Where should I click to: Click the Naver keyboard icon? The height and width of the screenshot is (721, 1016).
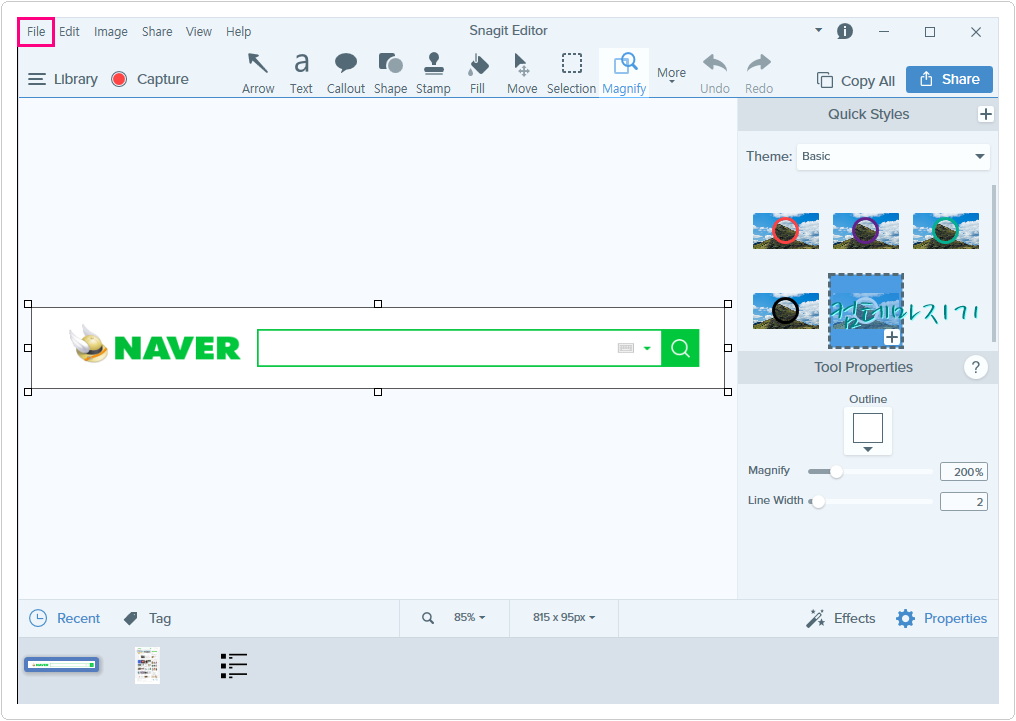tap(626, 348)
